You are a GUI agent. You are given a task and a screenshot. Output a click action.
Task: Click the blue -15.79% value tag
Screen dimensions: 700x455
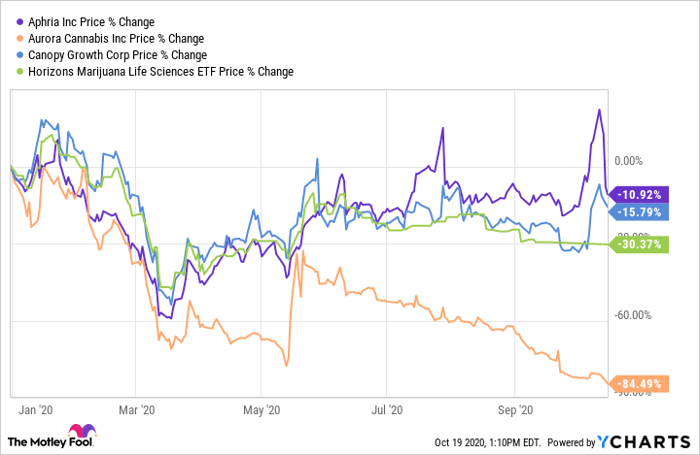pyautogui.click(x=637, y=212)
